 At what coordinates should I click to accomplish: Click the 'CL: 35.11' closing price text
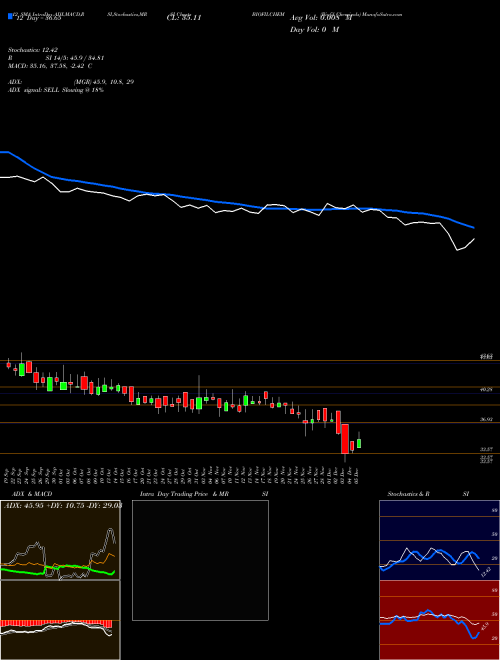tap(184, 18)
